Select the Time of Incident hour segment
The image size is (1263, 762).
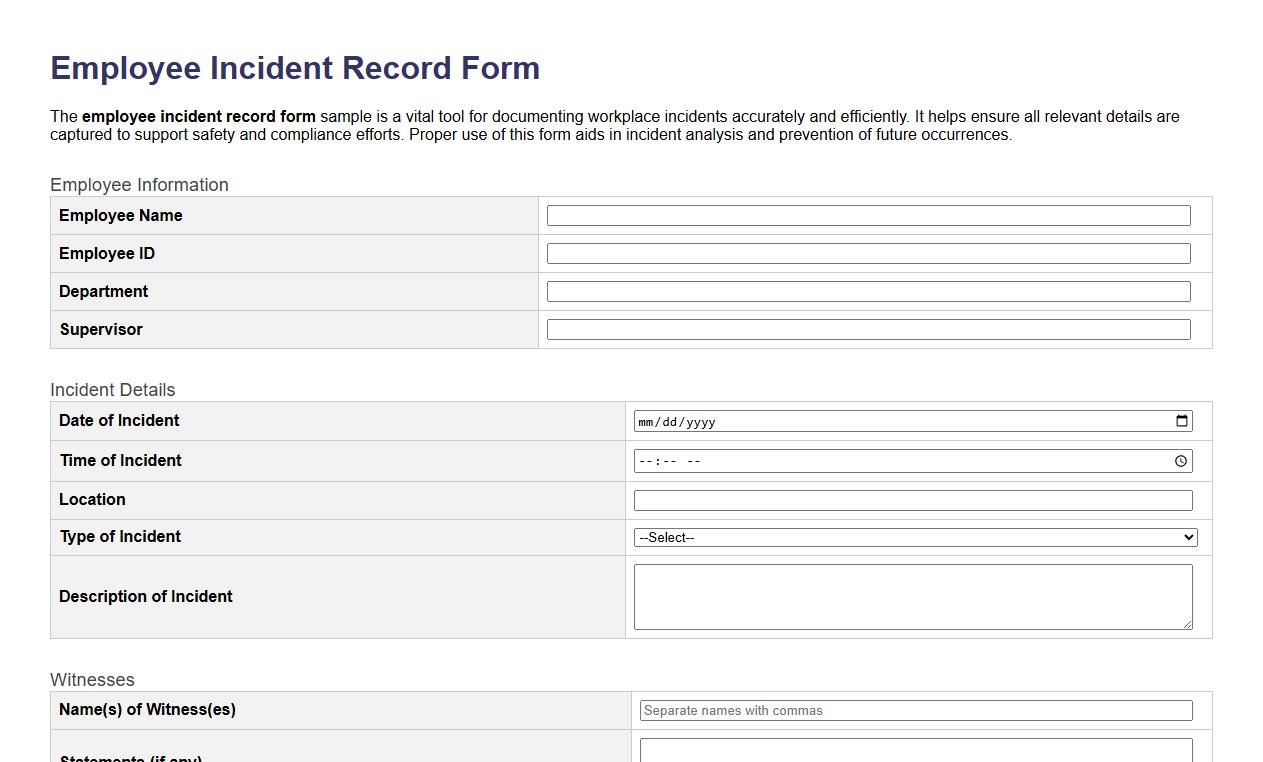click(x=644, y=461)
